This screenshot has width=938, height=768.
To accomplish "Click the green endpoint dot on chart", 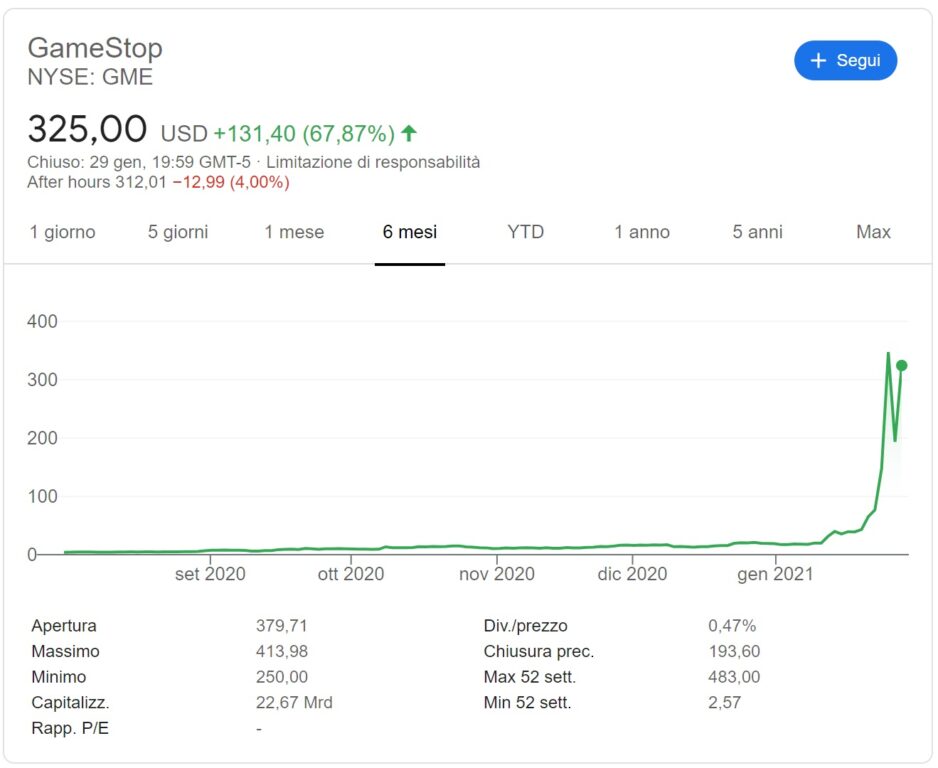I will pyautogui.click(x=902, y=365).
